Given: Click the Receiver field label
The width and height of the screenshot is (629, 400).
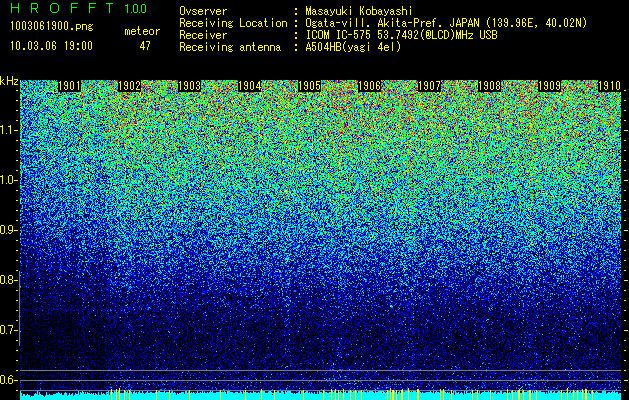Looking at the screenshot, I should [x=203, y=35].
